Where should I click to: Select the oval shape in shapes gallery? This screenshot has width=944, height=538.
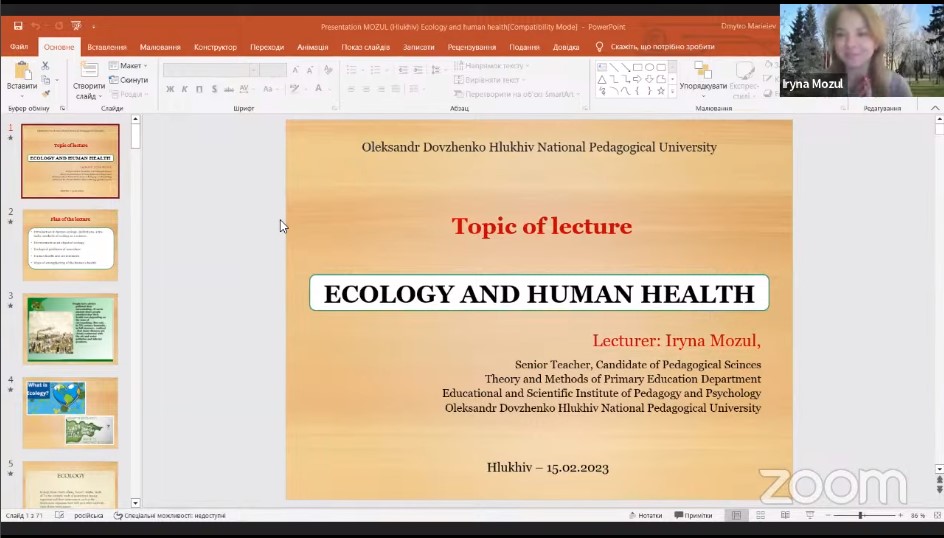[649, 67]
